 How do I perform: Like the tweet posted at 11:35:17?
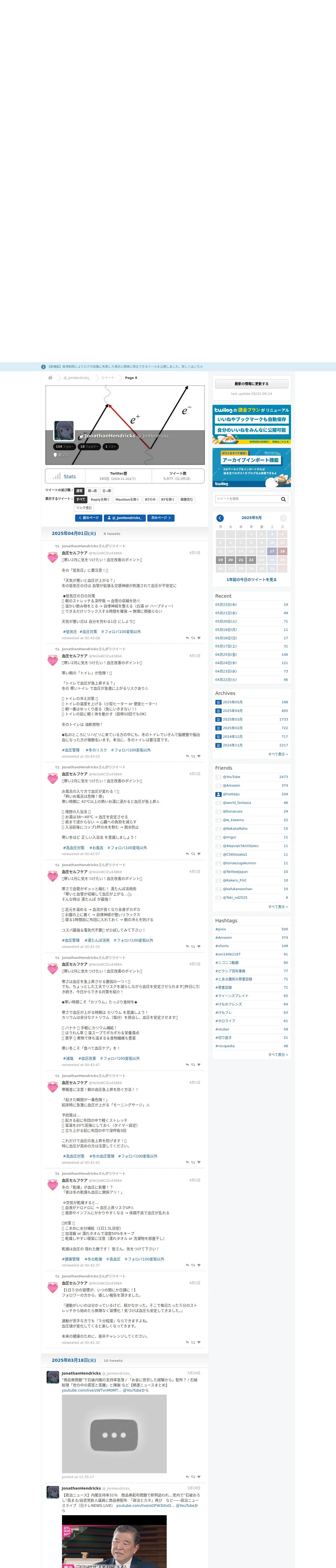click(199, 1477)
